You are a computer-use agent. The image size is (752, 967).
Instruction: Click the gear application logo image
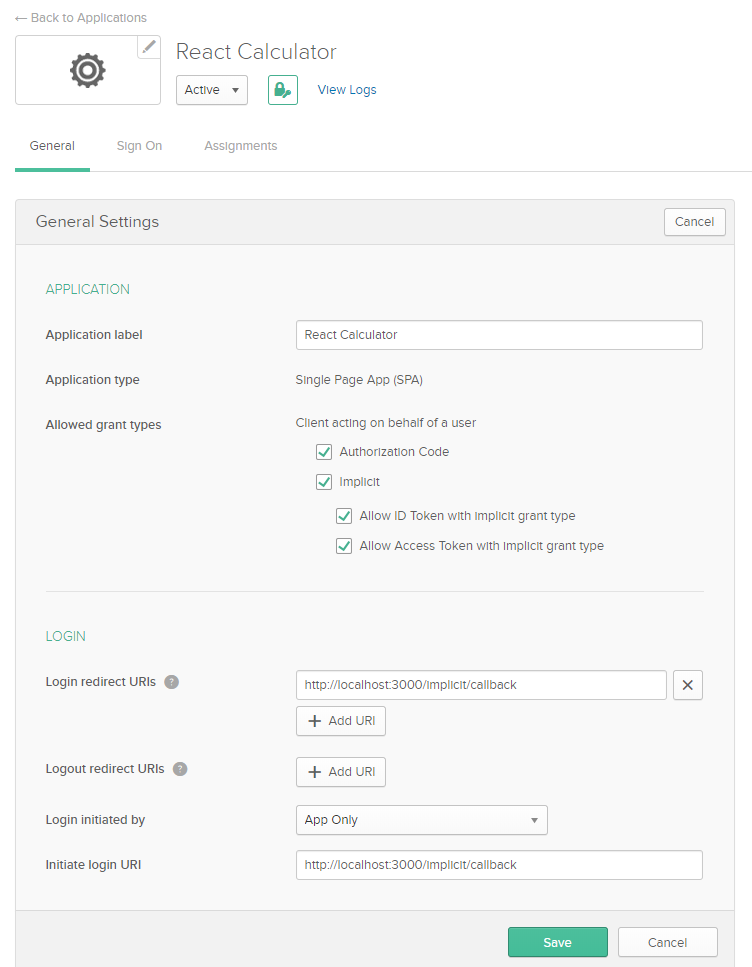pos(87,70)
